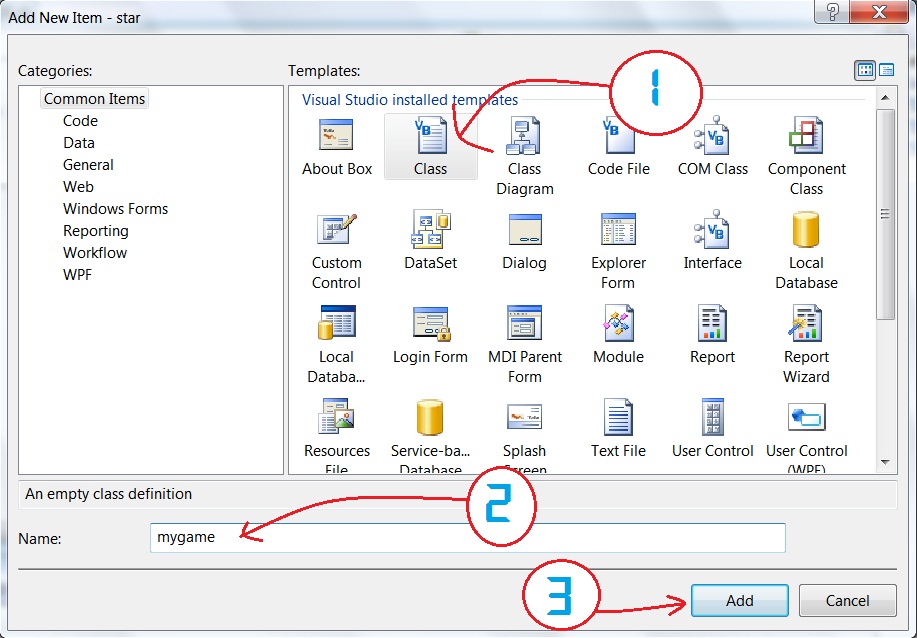Select the Component Class template
Screen dimensions: 917x638
[x=806, y=156]
